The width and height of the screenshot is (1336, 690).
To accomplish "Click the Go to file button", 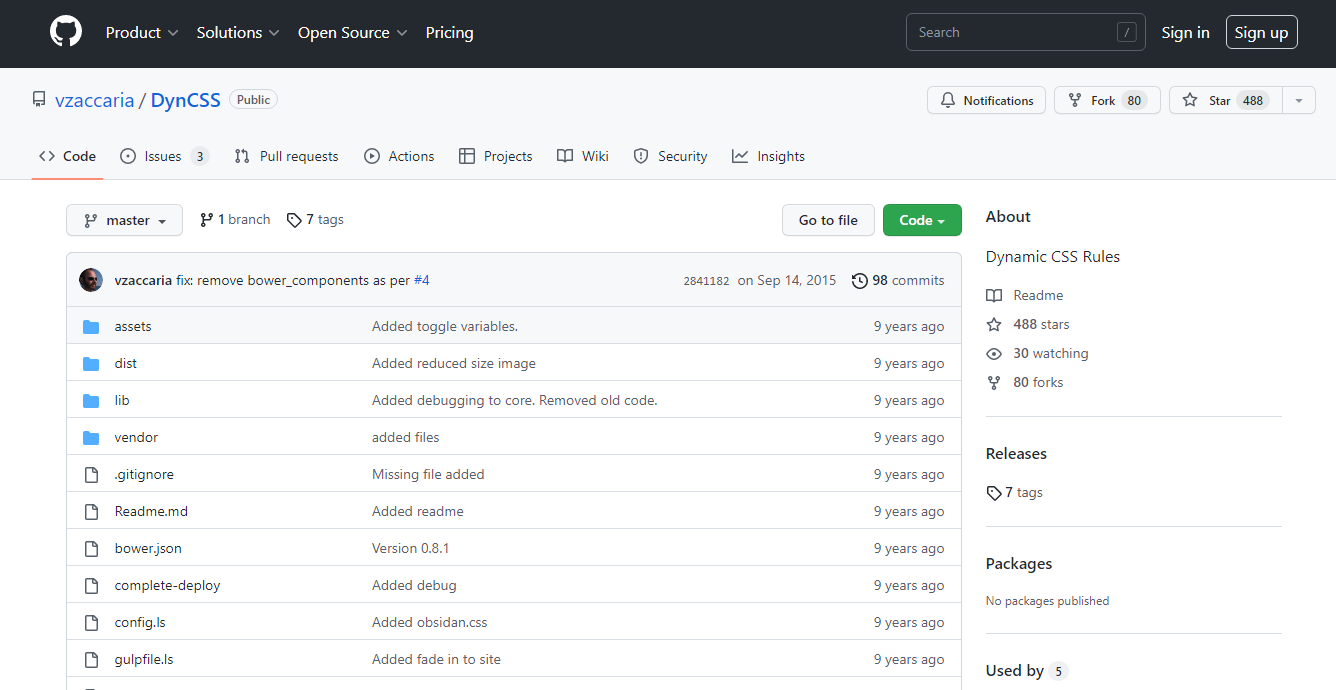I will [x=828, y=219].
